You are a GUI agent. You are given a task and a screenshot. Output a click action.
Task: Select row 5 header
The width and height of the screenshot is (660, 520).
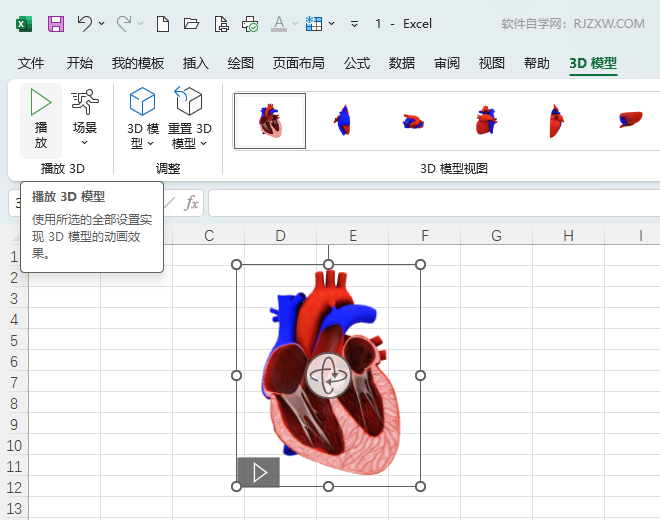[14, 340]
